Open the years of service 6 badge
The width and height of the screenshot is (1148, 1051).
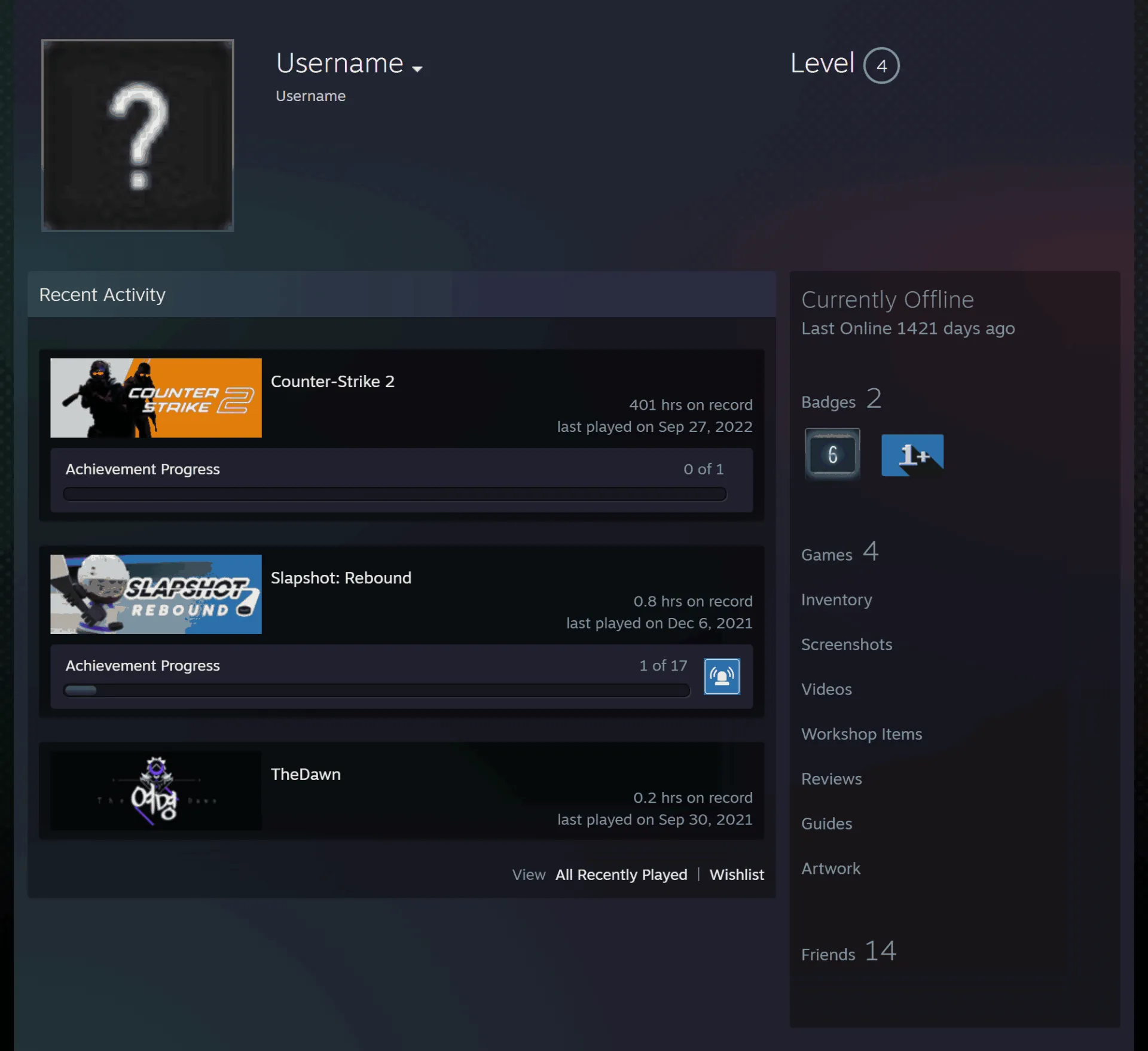[x=832, y=454]
